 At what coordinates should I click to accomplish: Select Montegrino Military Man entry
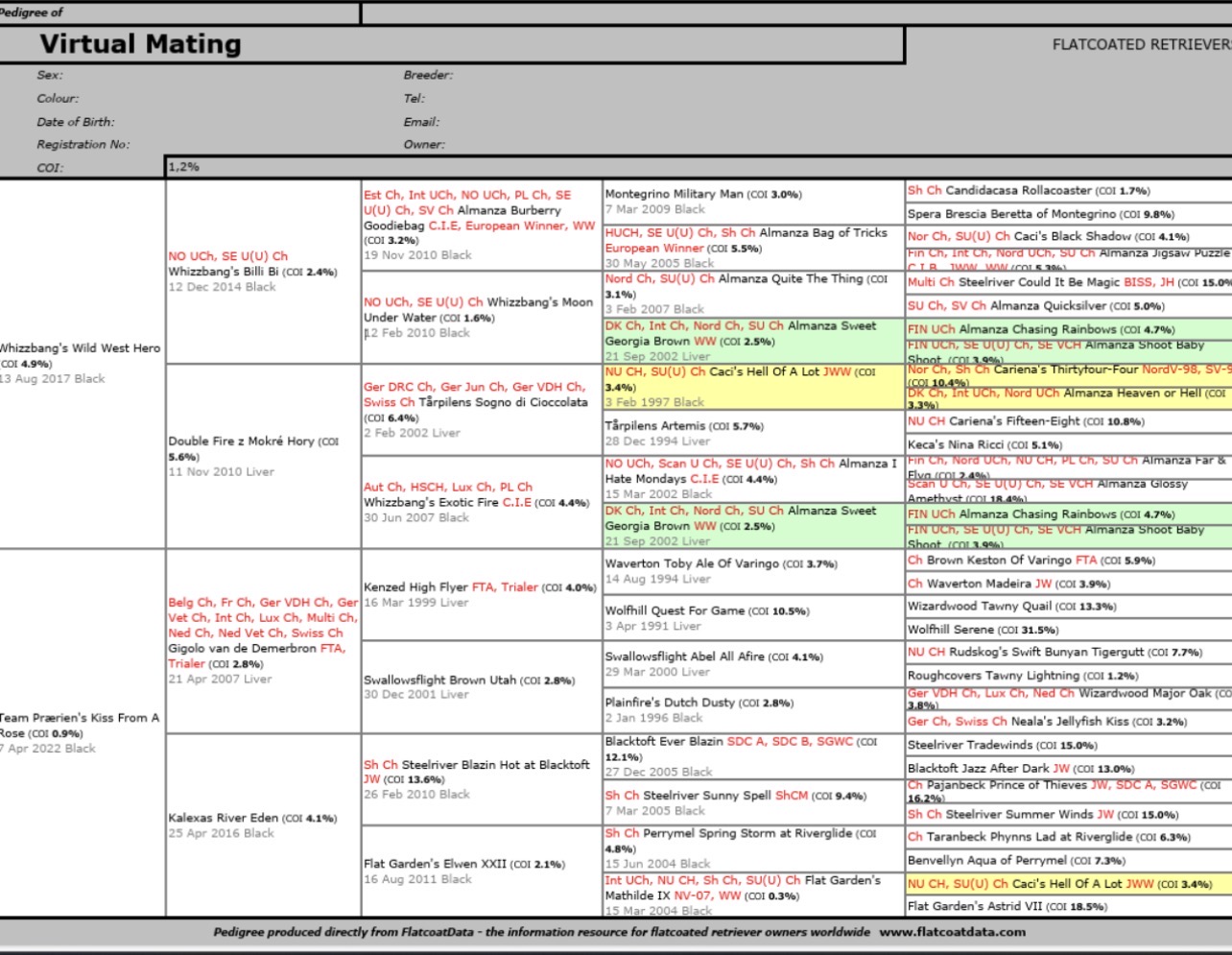[675, 194]
